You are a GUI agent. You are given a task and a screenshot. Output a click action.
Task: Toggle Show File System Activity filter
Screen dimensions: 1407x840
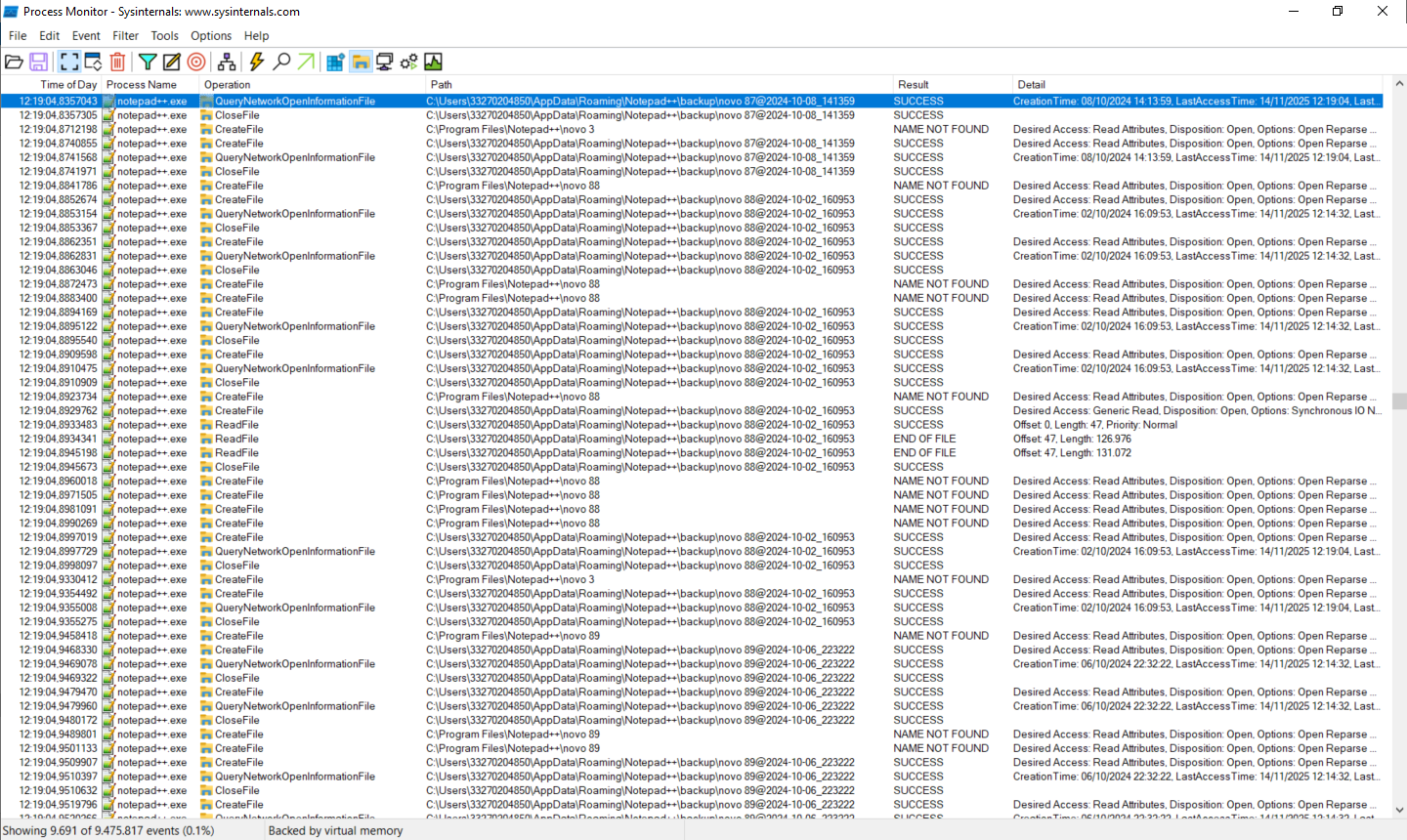[x=361, y=63]
